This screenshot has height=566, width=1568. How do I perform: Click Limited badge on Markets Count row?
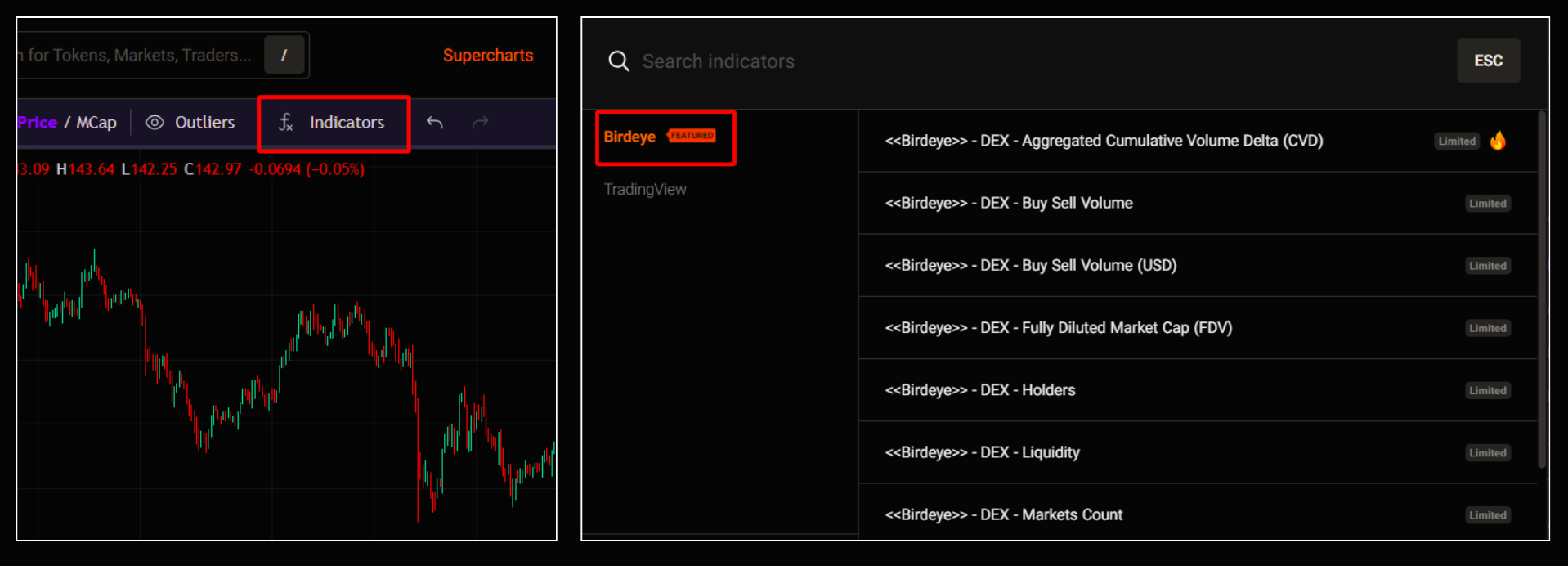click(1487, 515)
